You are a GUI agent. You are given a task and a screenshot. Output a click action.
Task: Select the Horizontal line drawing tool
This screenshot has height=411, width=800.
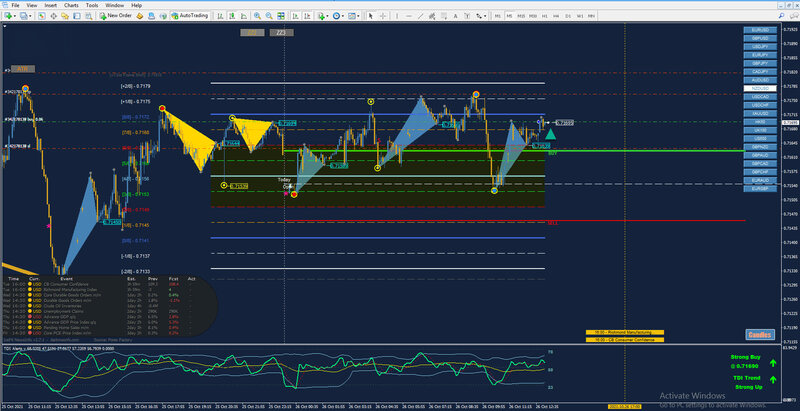click(409, 16)
